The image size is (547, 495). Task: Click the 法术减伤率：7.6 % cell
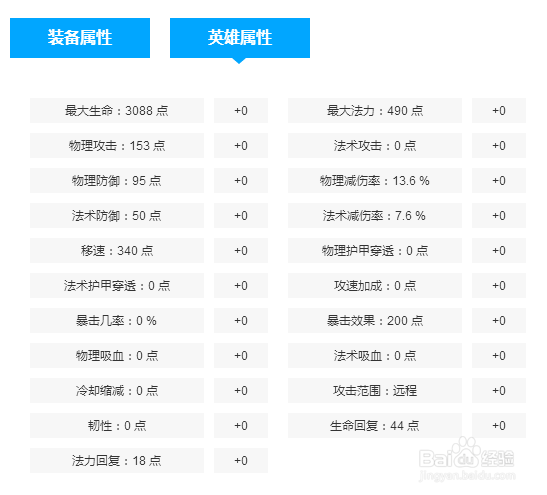click(x=375, y=216)
